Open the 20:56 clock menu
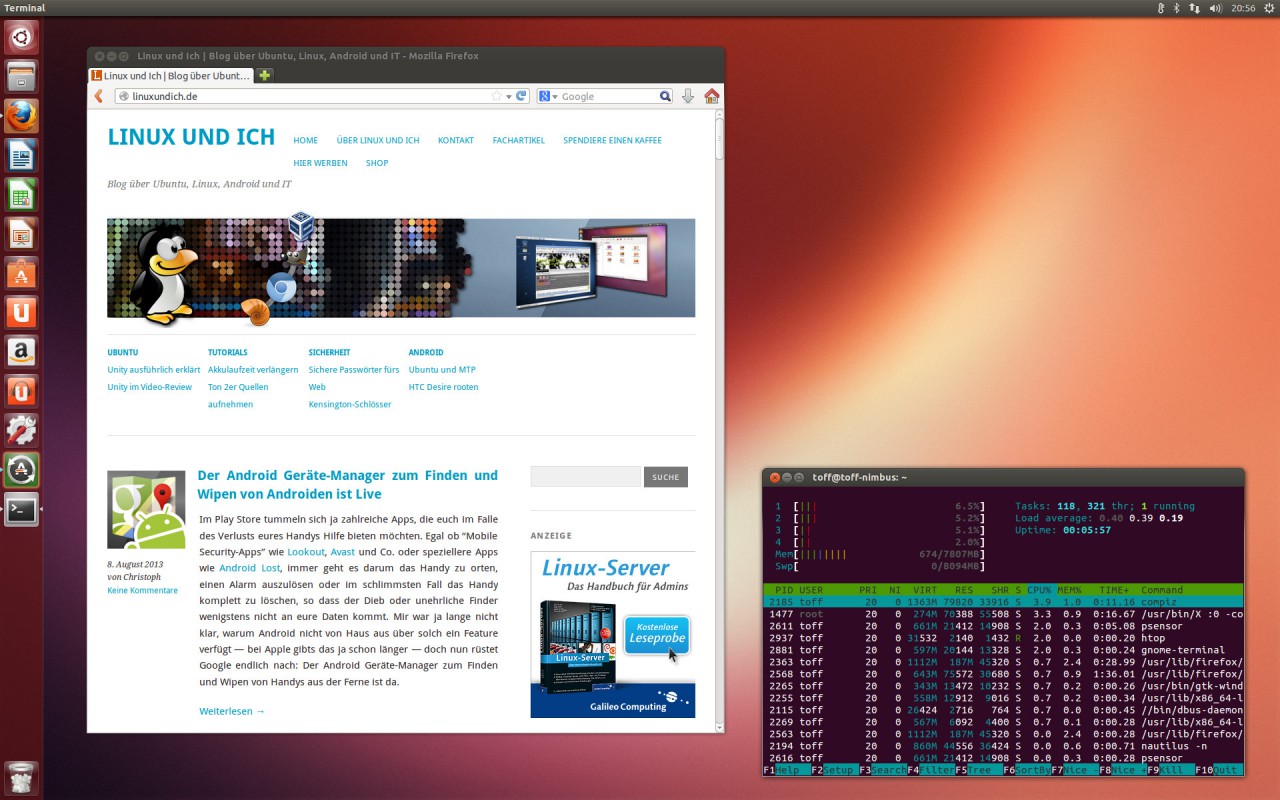 (x=1243, y=8)
